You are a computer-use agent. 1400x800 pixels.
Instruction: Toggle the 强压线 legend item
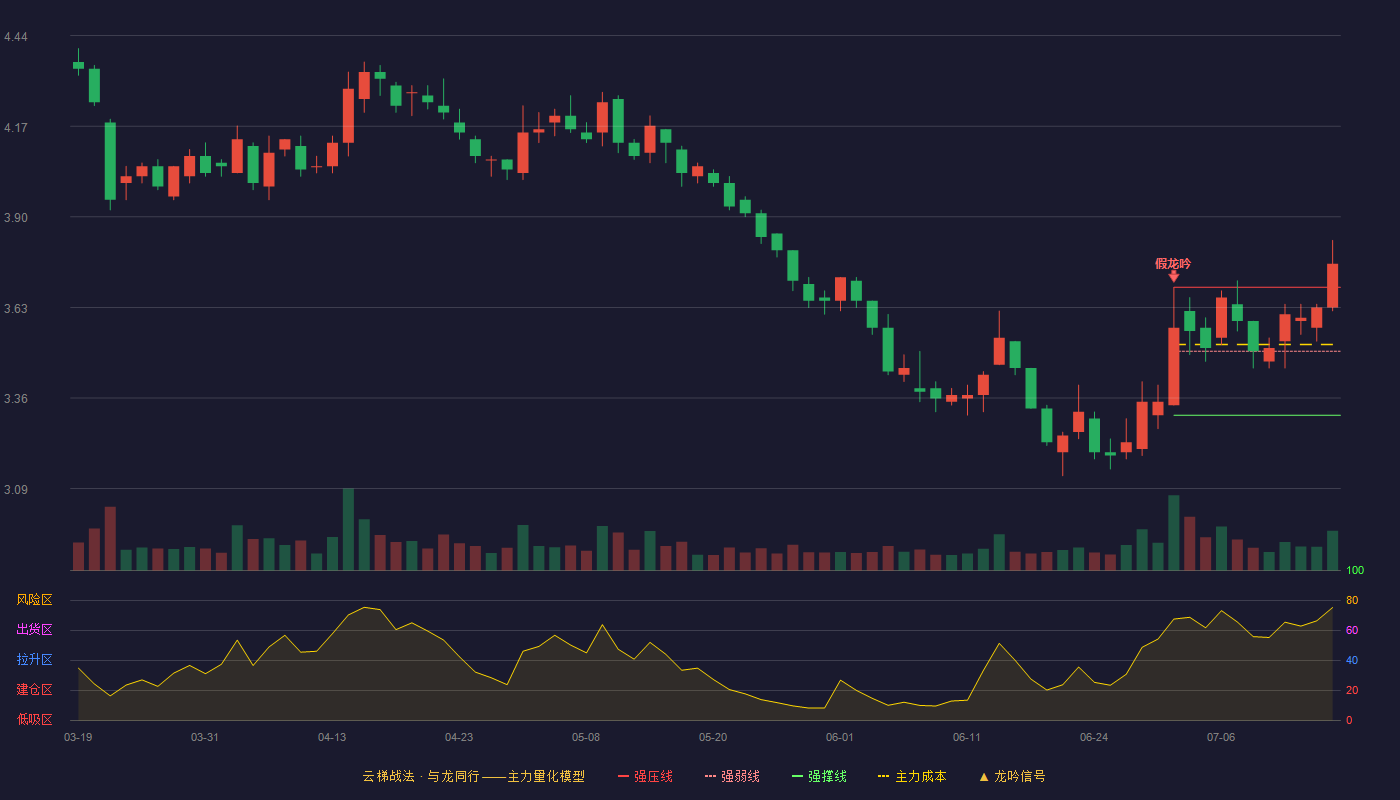click(x=645, y=776)
